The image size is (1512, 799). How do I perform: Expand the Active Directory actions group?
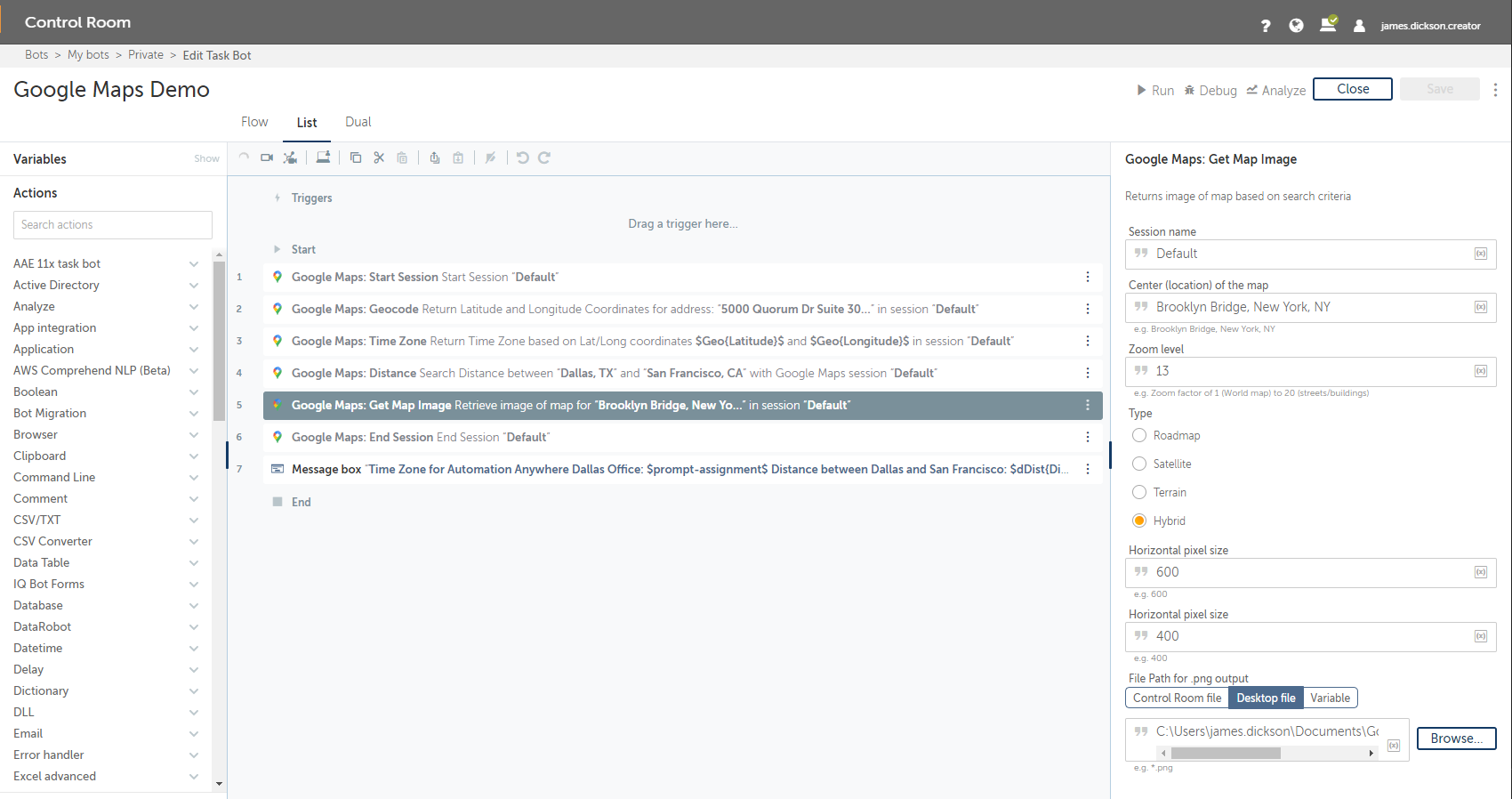(x=194, y=286)
